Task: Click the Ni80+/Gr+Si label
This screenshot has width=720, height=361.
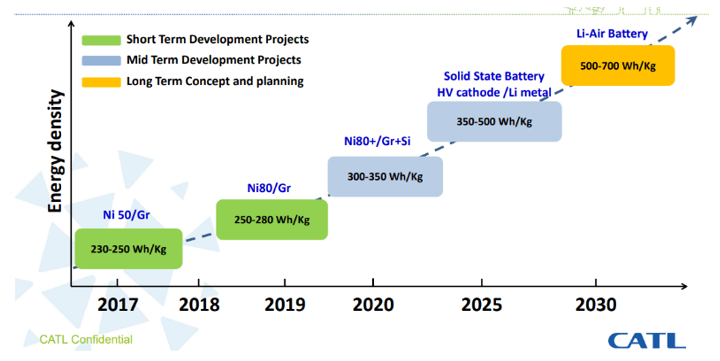Action: pyautogui.click(x=377, y=141)
